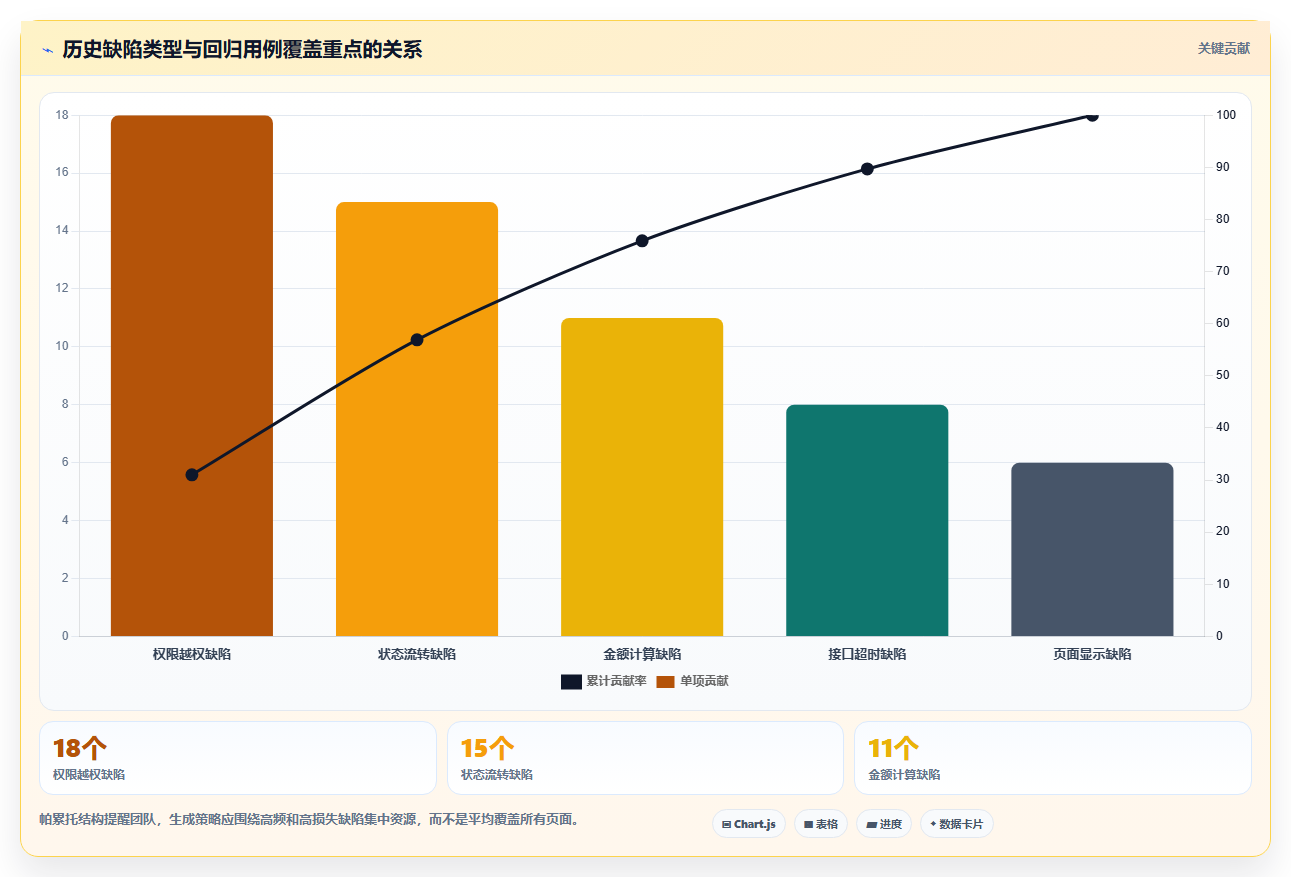Click the x-axis label 接口超时缺陷
1291x877 pixels.
point(867,654)
